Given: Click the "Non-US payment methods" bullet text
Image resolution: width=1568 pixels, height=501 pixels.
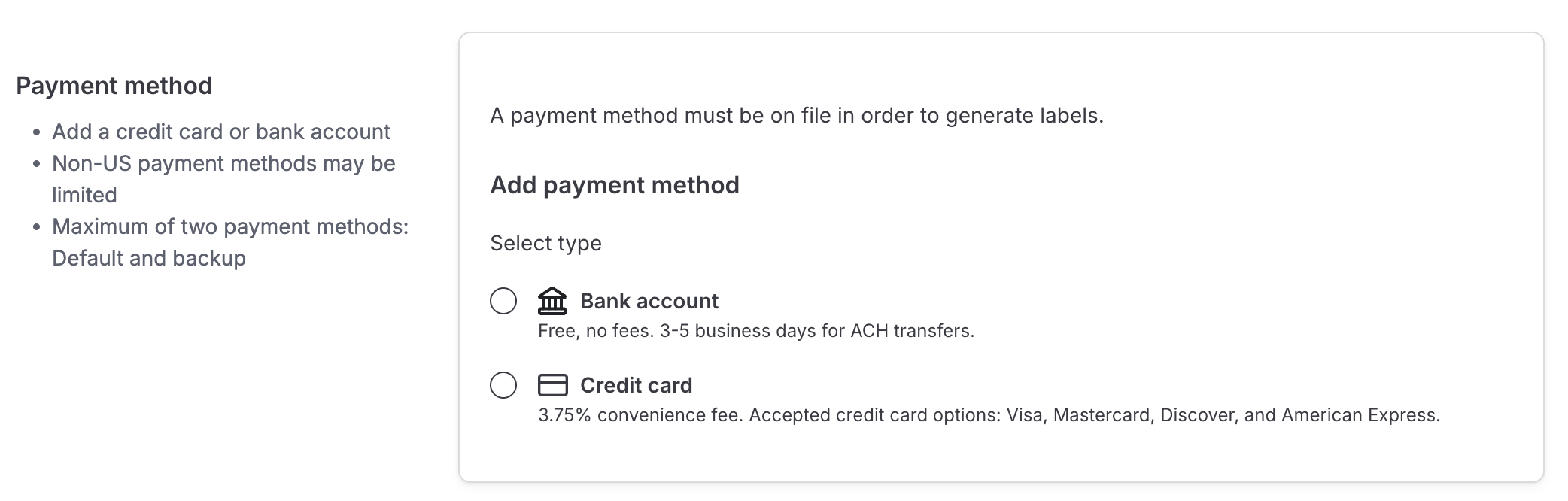Looking at the screenshot, I should click(223, 163).
